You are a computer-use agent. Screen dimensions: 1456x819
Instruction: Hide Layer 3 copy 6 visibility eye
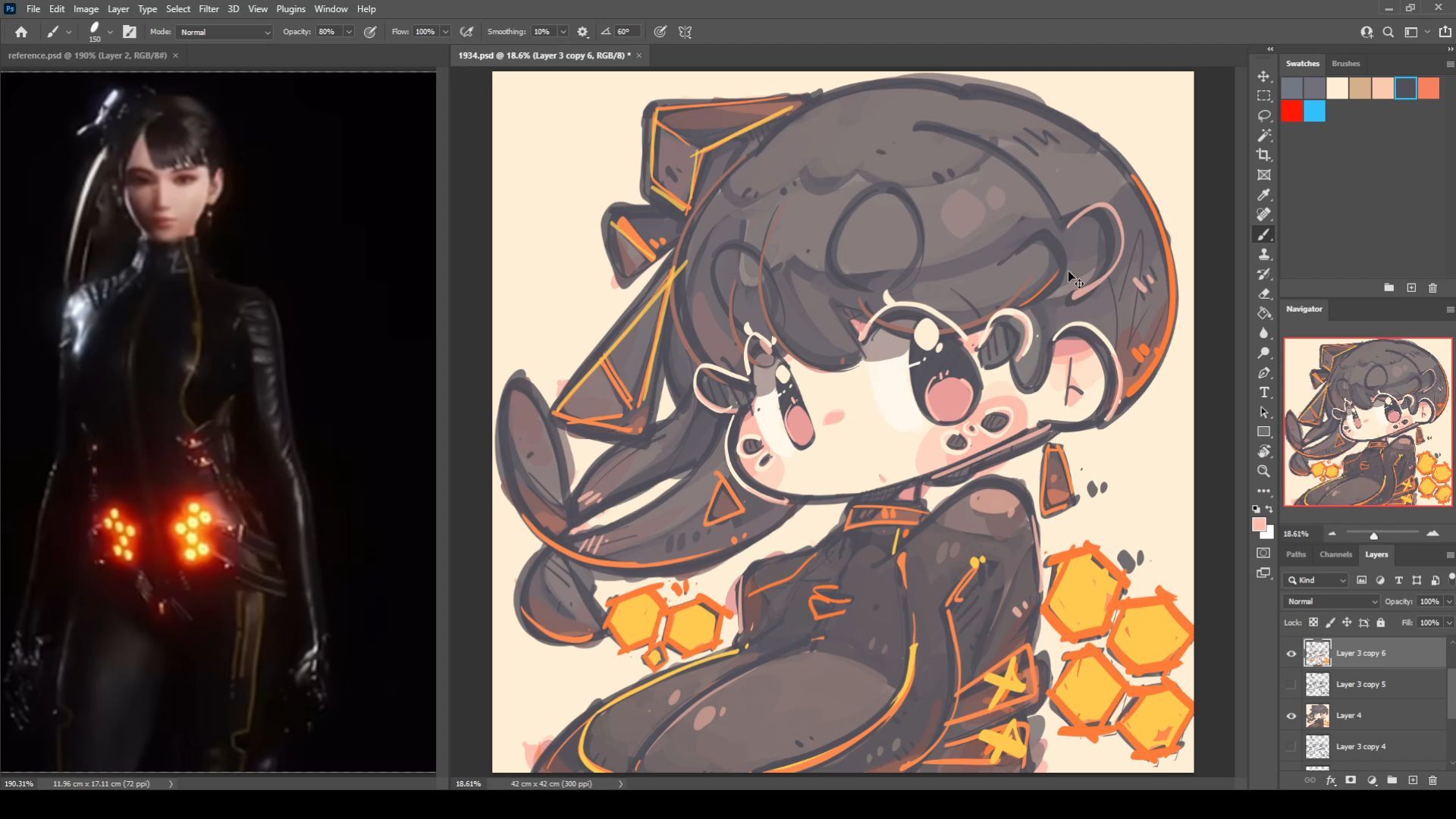pos(1291,653)
